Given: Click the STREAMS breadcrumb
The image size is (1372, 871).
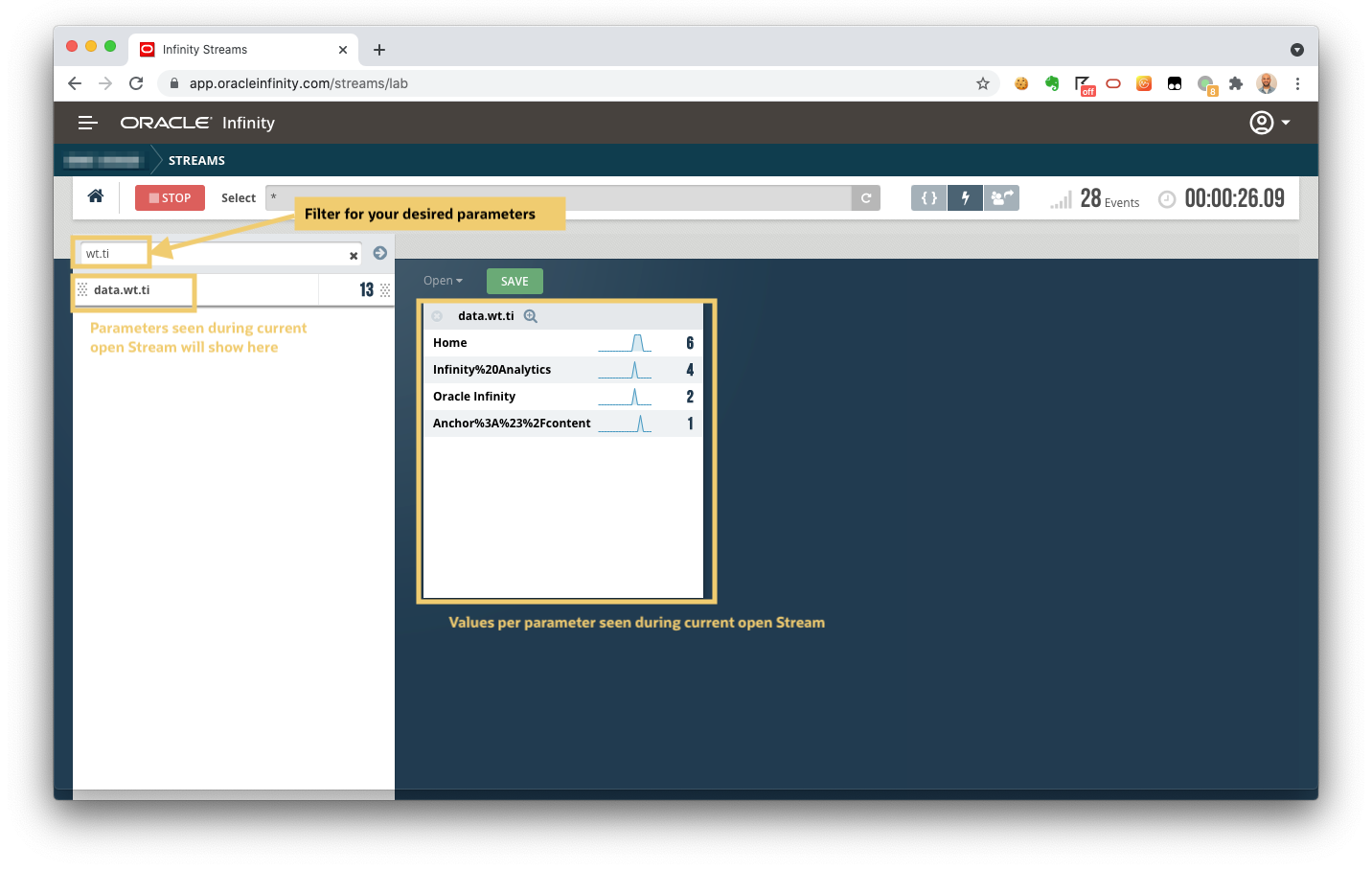Looking at the screenshot, I should pos(196,161).
